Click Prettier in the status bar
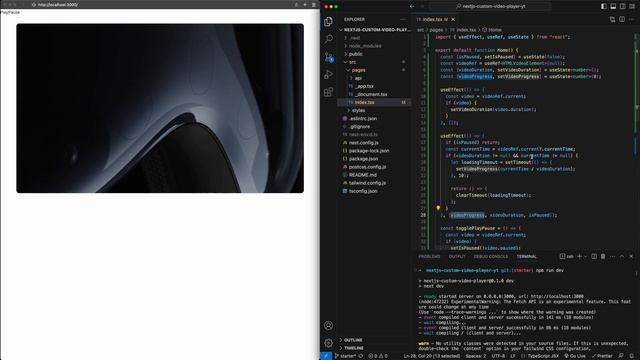Image resolution: width=640 pixels, height=360 pixels. pyautogui.click(x=602, y=356)
